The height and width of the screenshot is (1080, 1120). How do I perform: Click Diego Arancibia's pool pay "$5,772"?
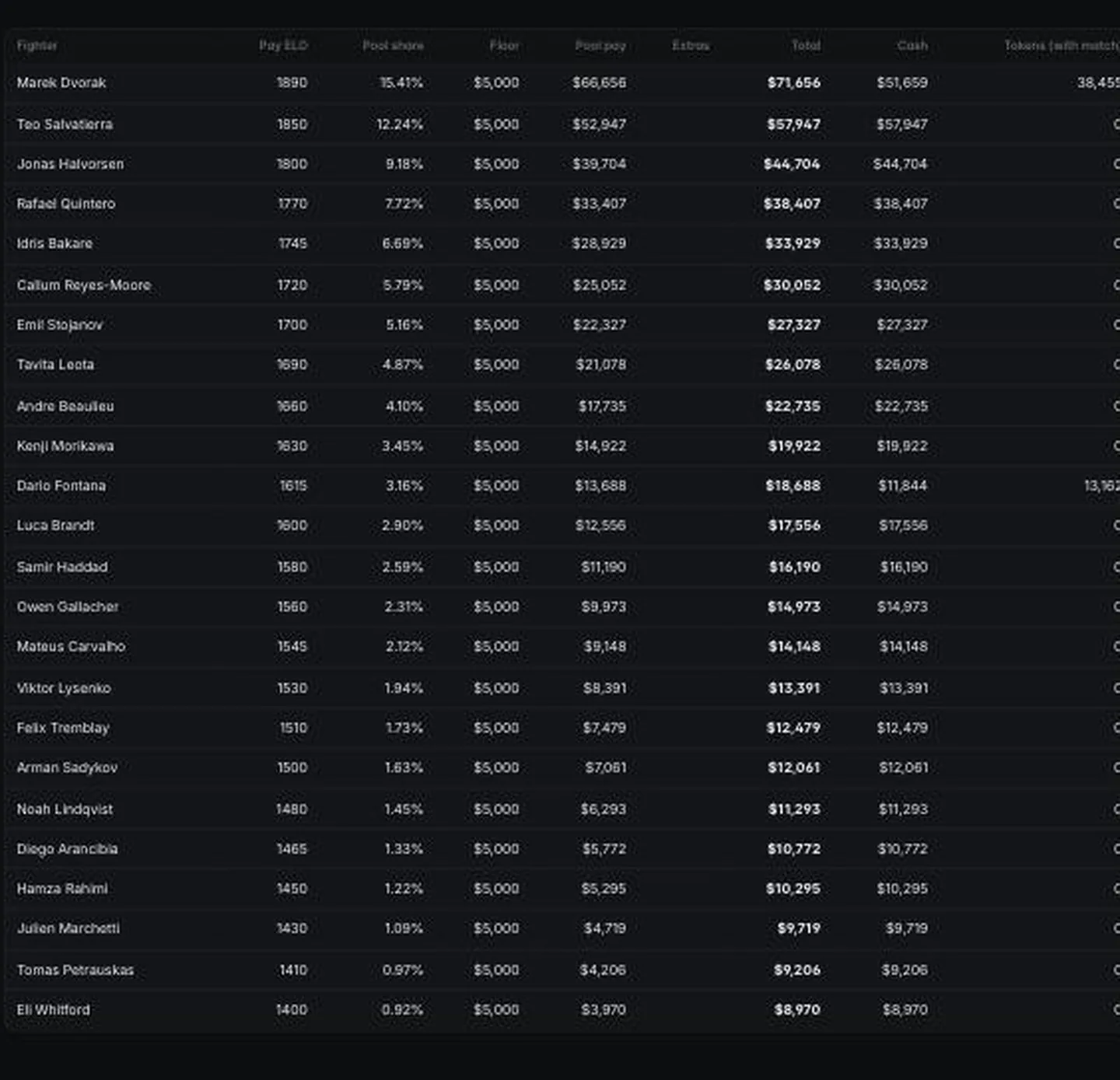pyautogui.click(x=604, y=850)
